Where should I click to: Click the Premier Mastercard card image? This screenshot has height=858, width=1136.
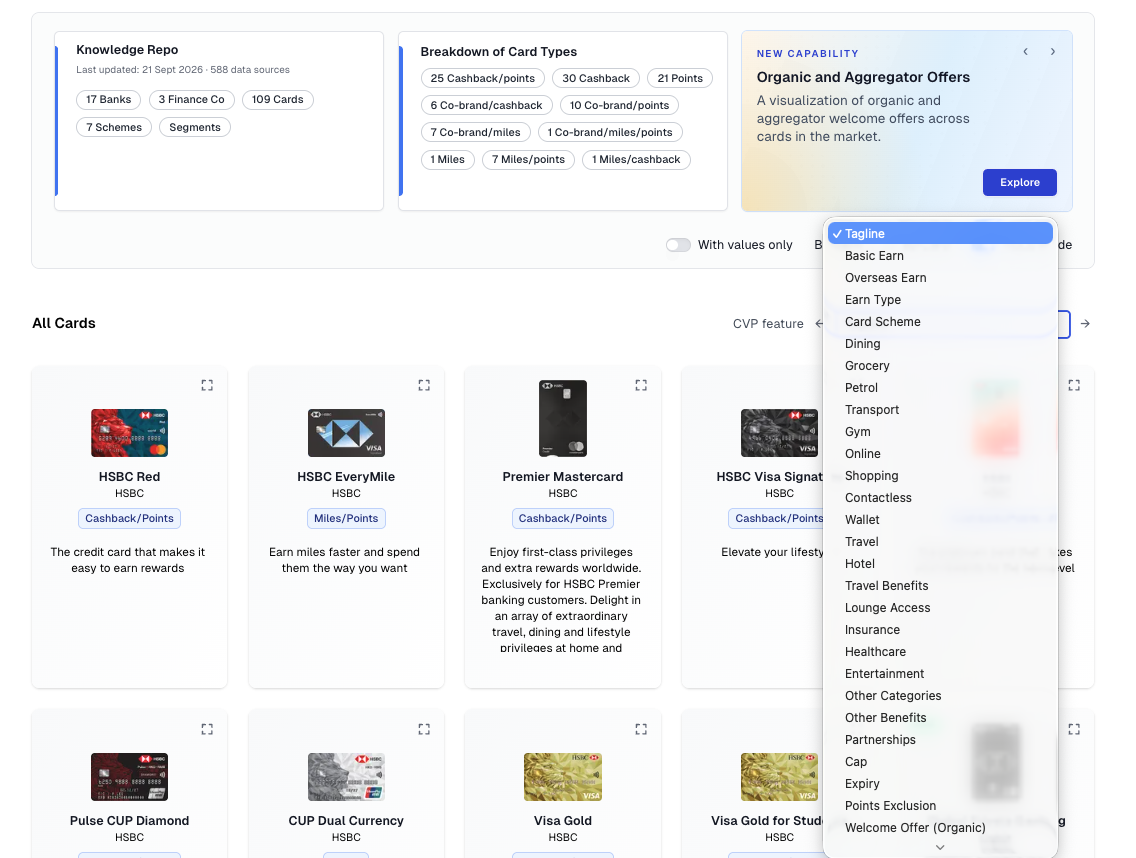(563, 418)
